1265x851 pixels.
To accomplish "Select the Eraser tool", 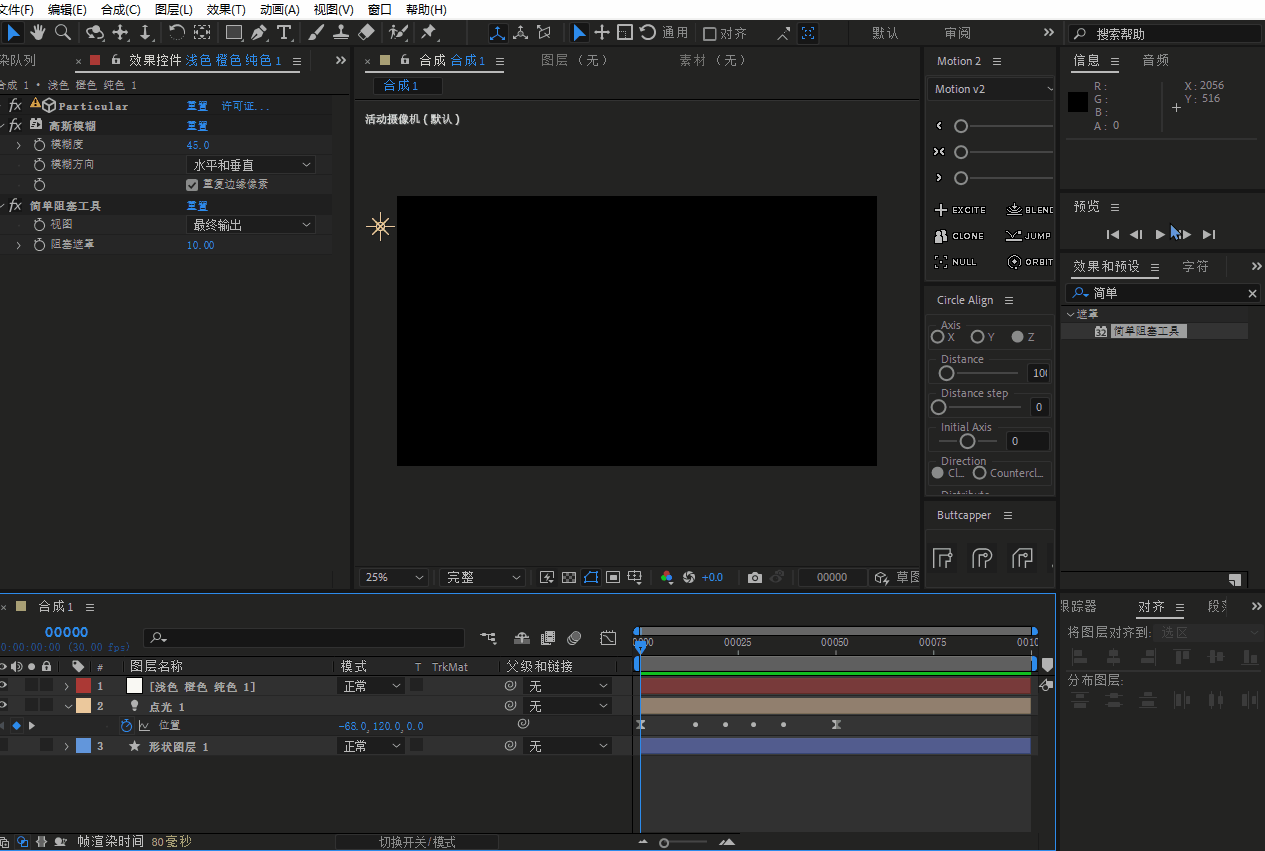I will point(366,33).
